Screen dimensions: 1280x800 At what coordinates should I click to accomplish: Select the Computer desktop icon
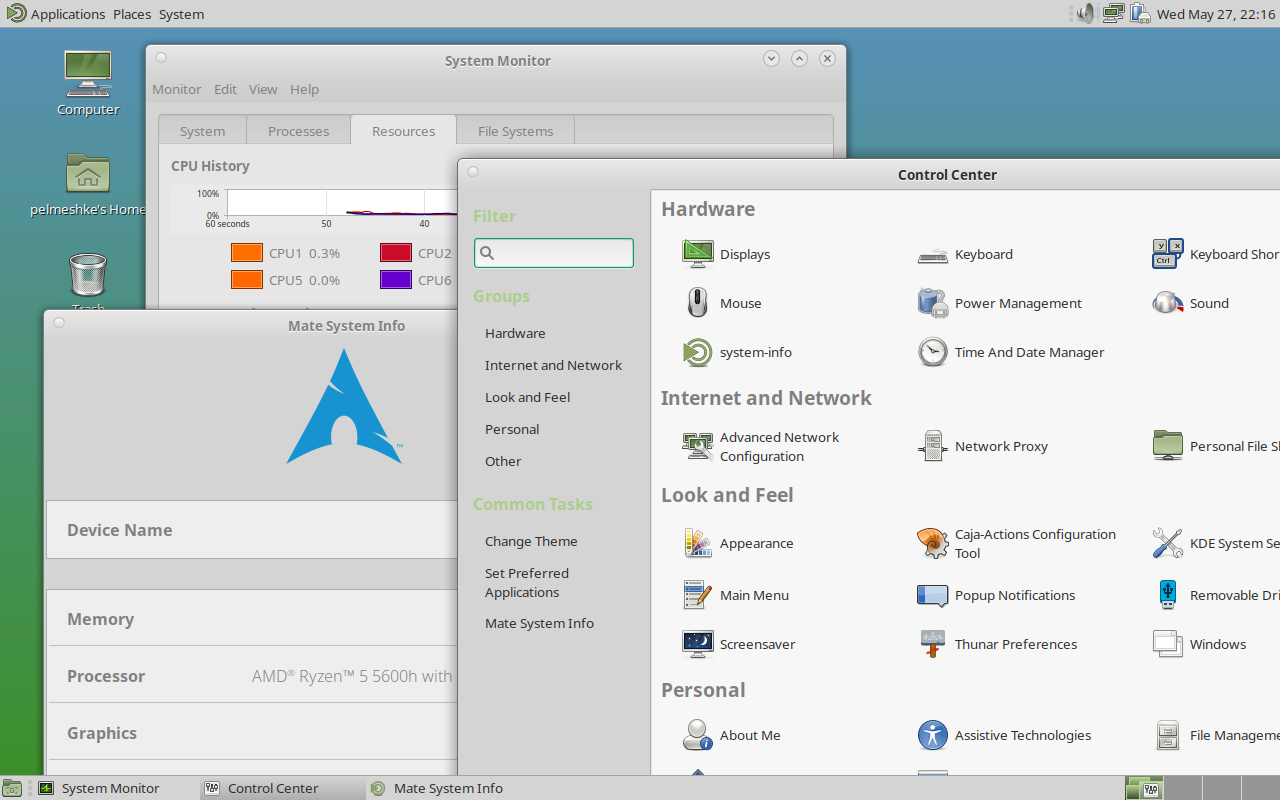(x=88, y=83)
